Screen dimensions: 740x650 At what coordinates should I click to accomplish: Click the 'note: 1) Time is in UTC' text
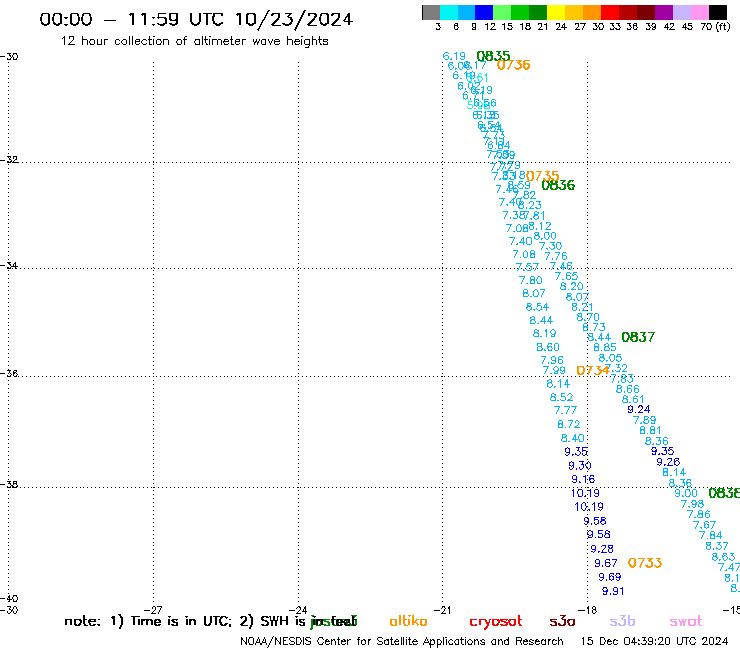click(148, 621)
